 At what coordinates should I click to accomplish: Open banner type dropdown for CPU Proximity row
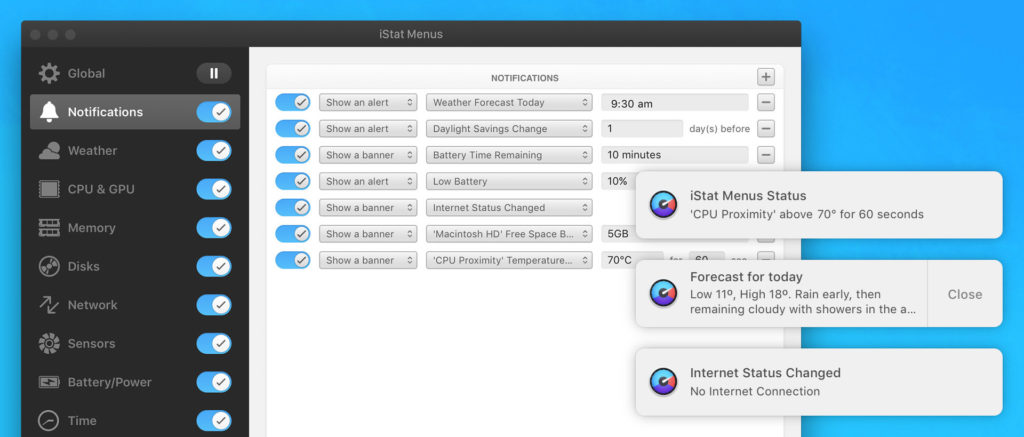point(368,260)
